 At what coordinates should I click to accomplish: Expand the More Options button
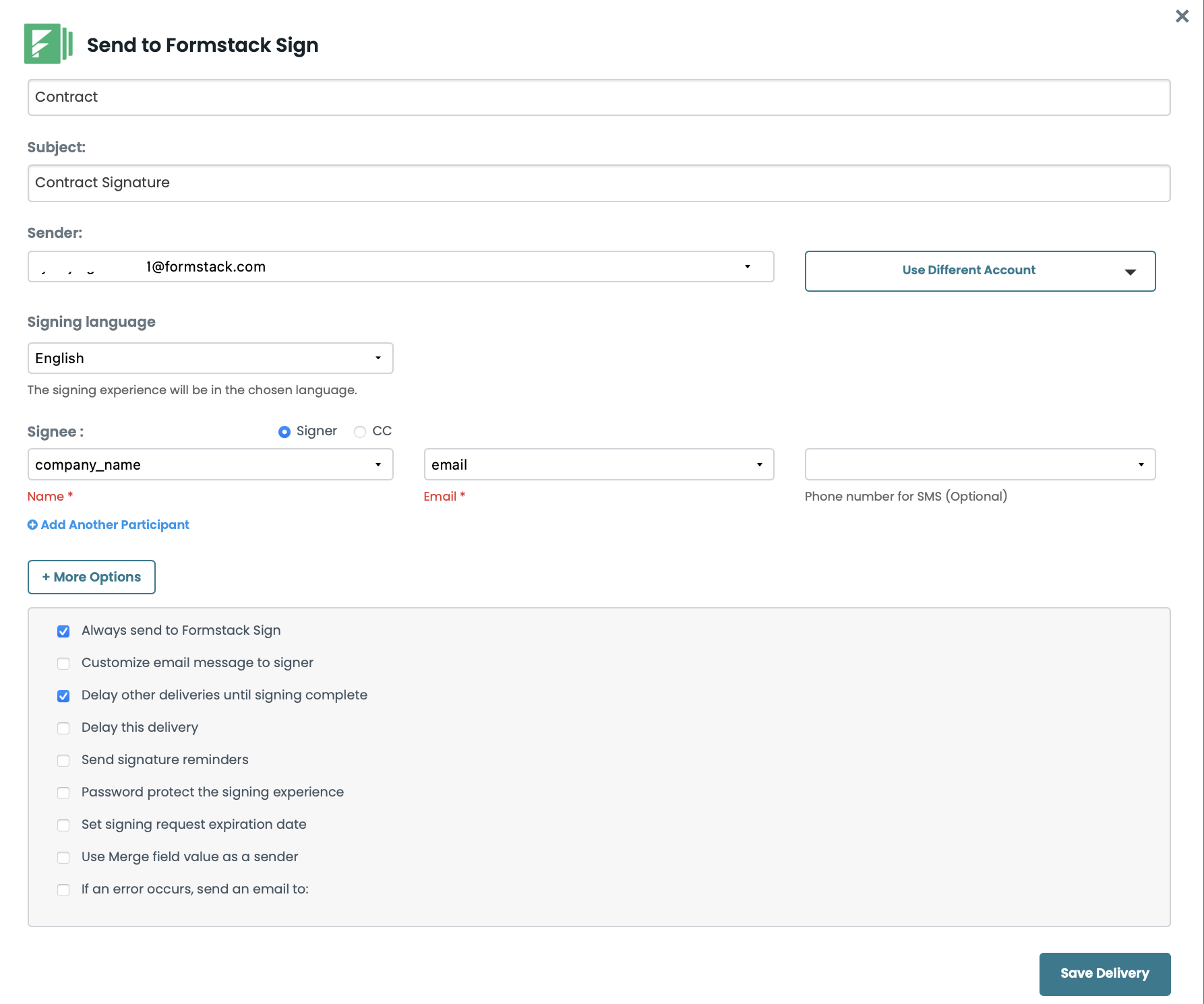[92, 577]
